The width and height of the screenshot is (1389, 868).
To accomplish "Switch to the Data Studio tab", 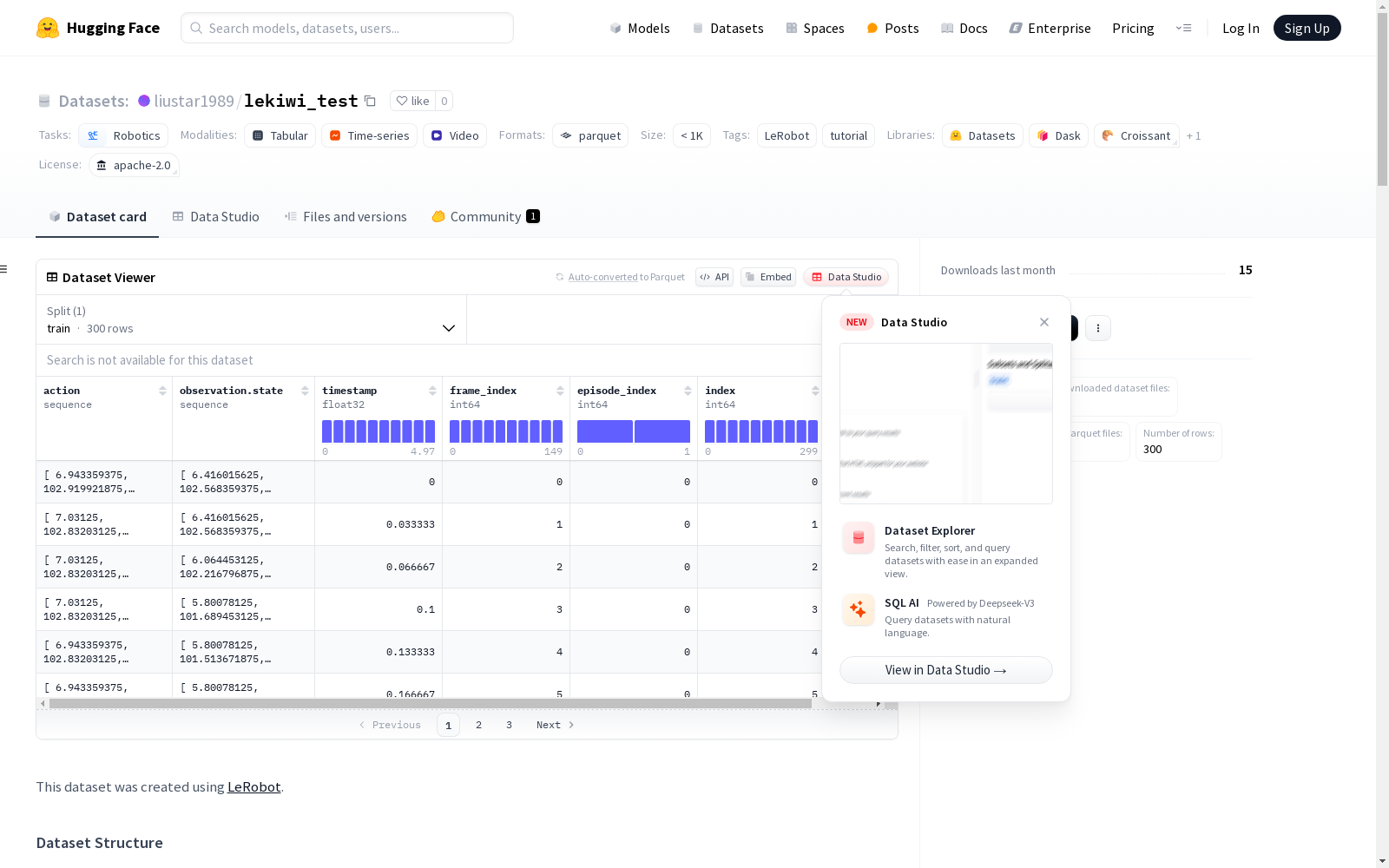I will 215,217.
